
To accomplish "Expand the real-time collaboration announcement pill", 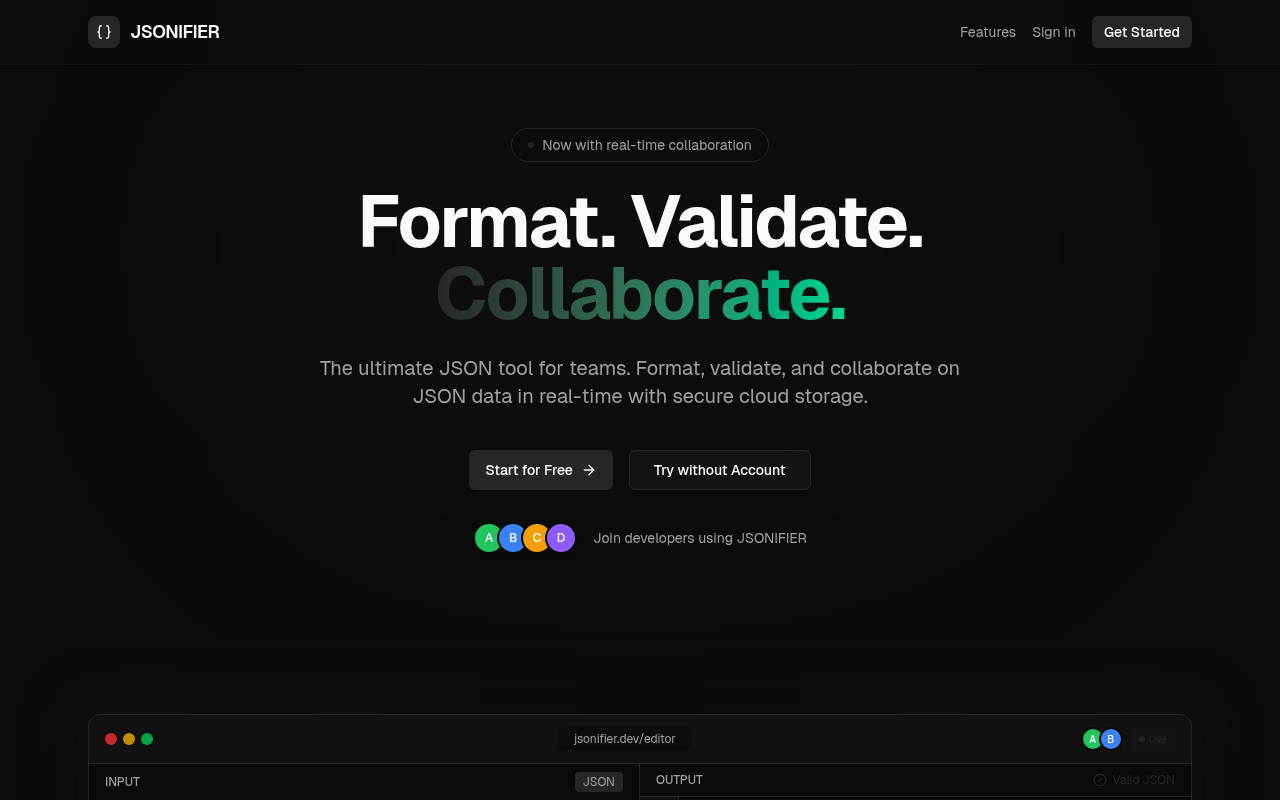I will click(x=640, y=145).
